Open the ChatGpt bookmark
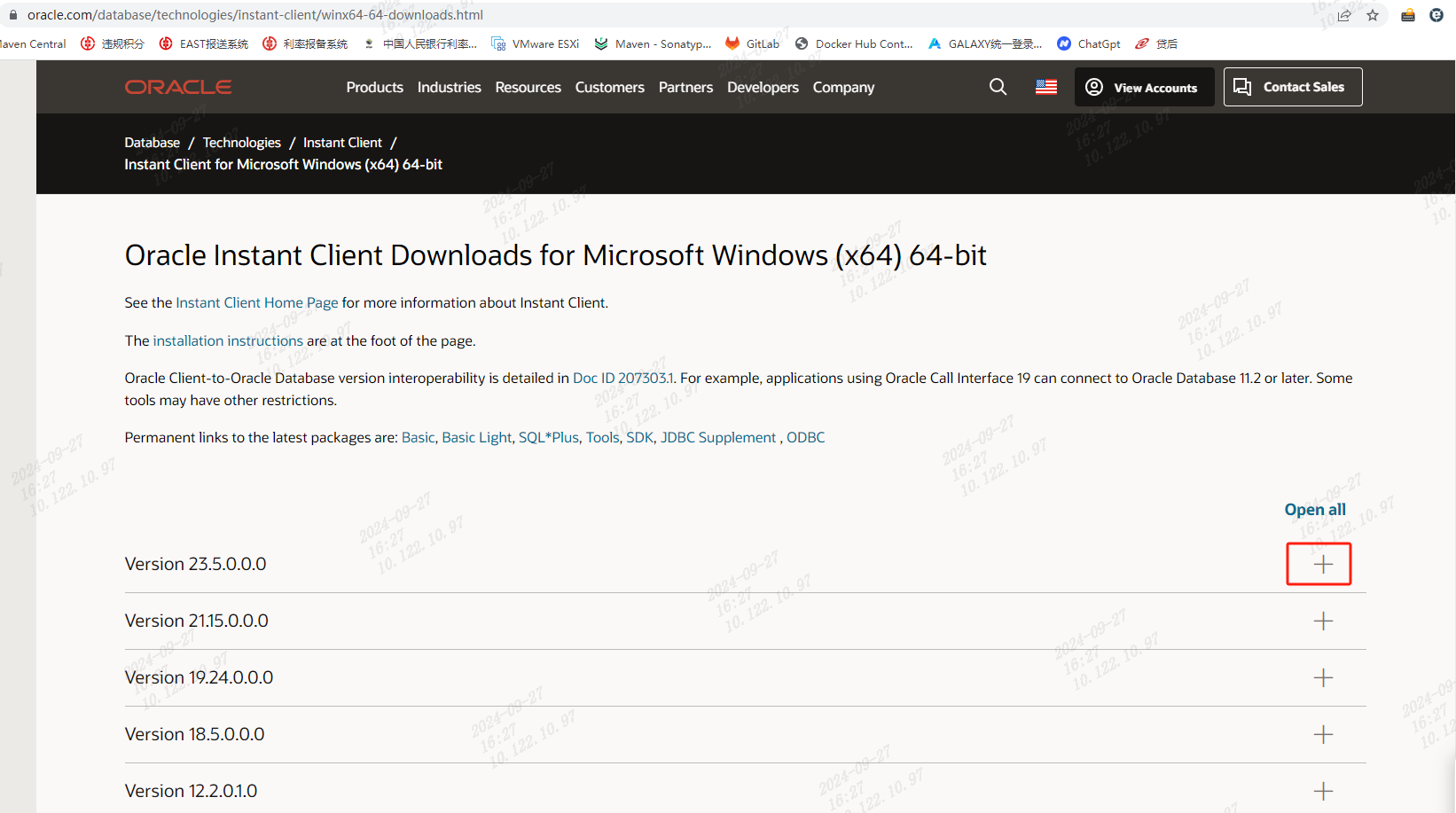Viewport: 1456px width, 813px height. click(1089, 43)
